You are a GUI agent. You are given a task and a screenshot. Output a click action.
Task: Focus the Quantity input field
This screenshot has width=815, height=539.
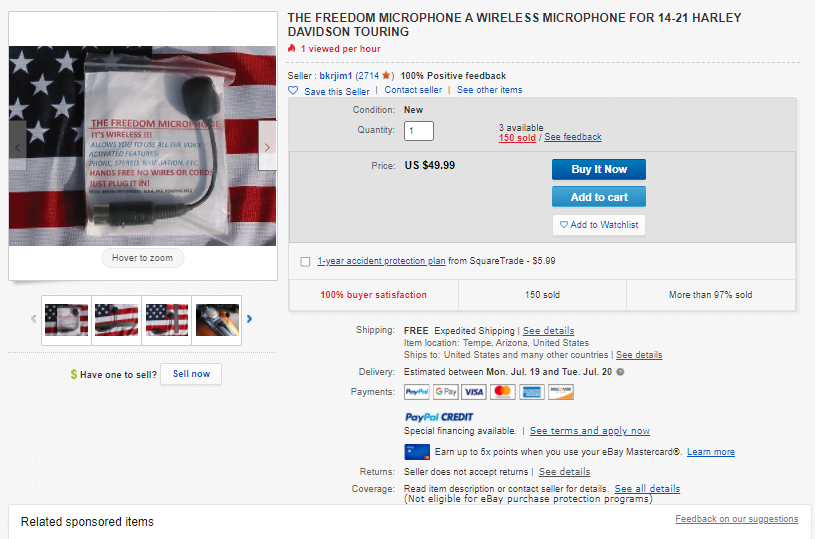419,131
